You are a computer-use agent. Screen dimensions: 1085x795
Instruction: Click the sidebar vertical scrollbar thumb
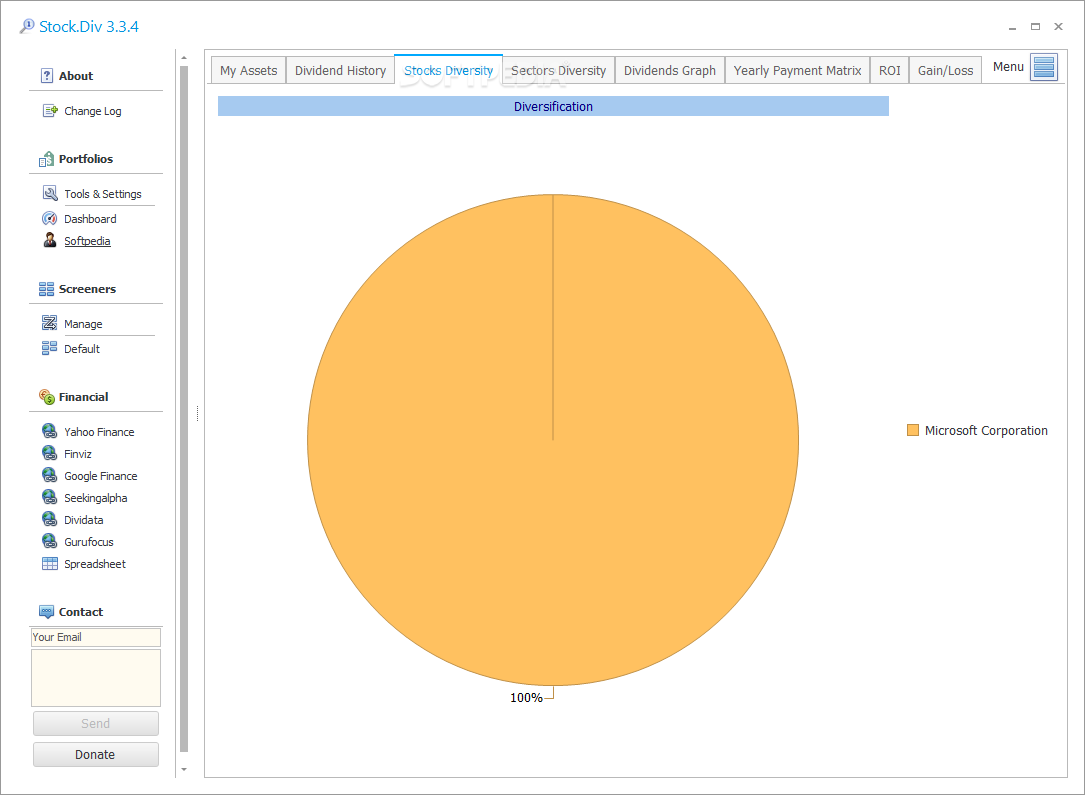184,408
